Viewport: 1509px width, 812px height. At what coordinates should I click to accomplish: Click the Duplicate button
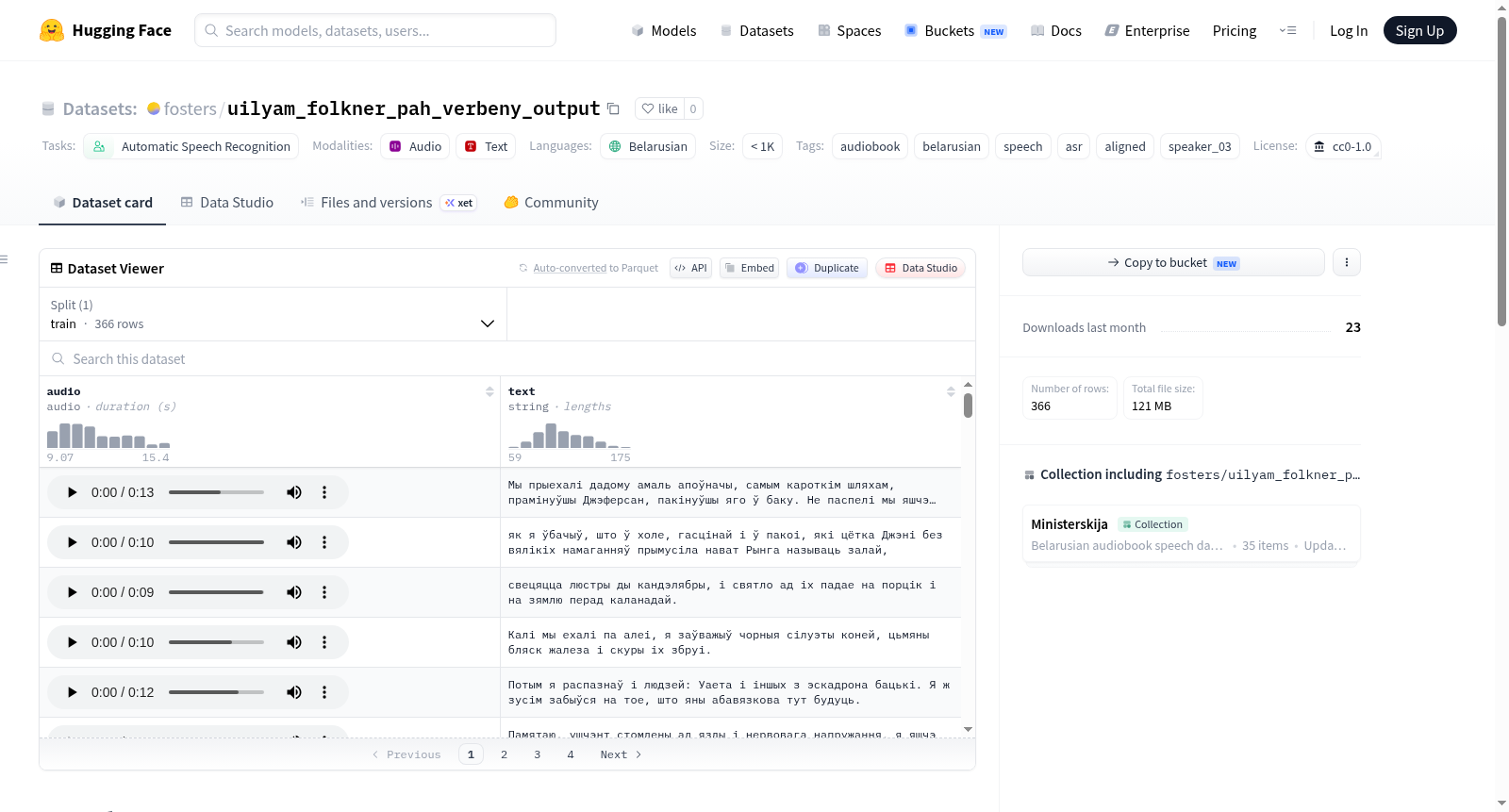click(827, 268)
